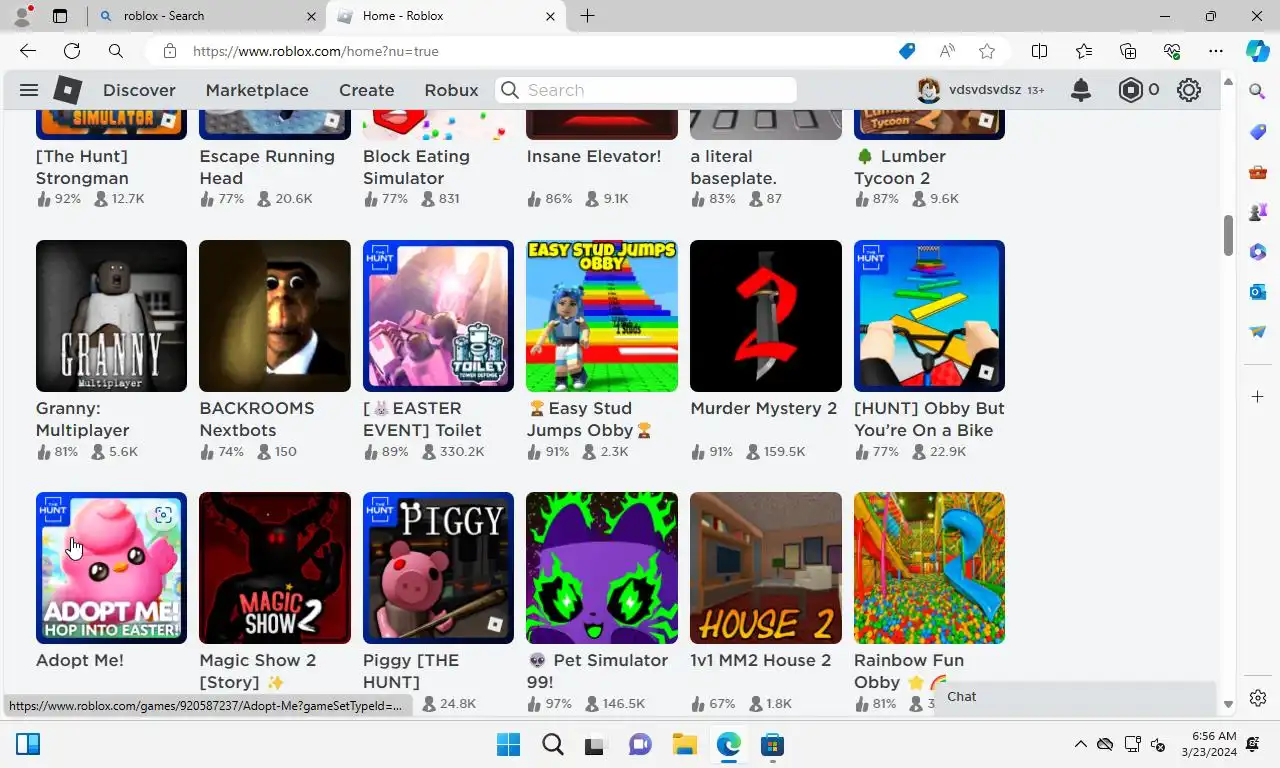
Task: Open the Create page
Action: [x=366, y=90]
